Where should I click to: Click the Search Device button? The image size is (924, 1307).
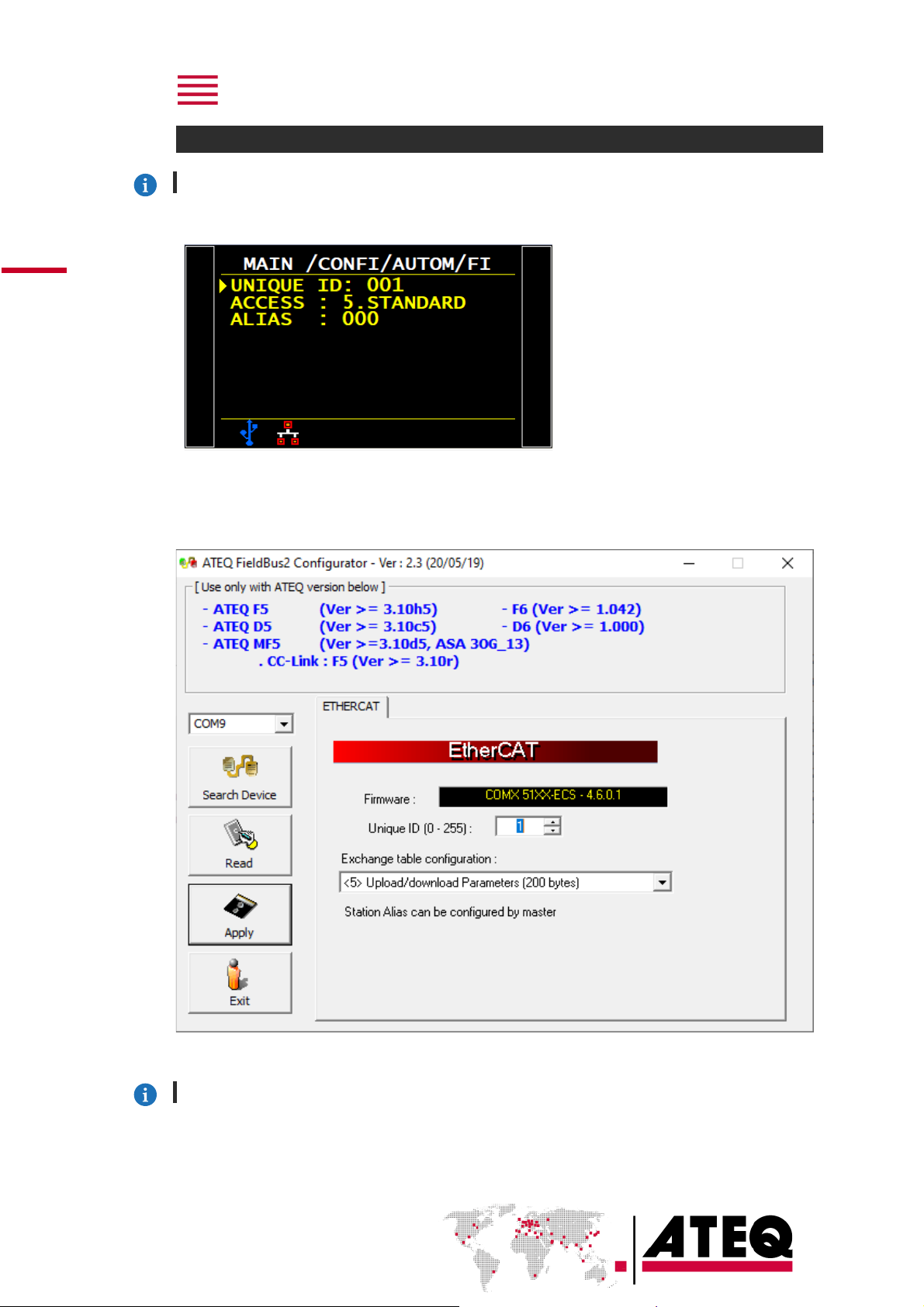[240, 777]
